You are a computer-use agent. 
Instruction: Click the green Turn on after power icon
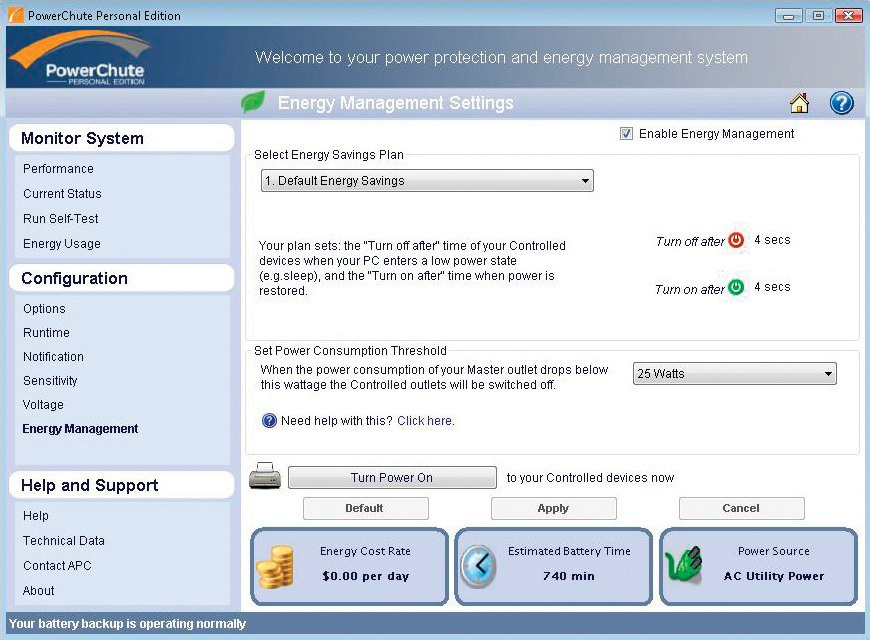(x=736, y=287)
